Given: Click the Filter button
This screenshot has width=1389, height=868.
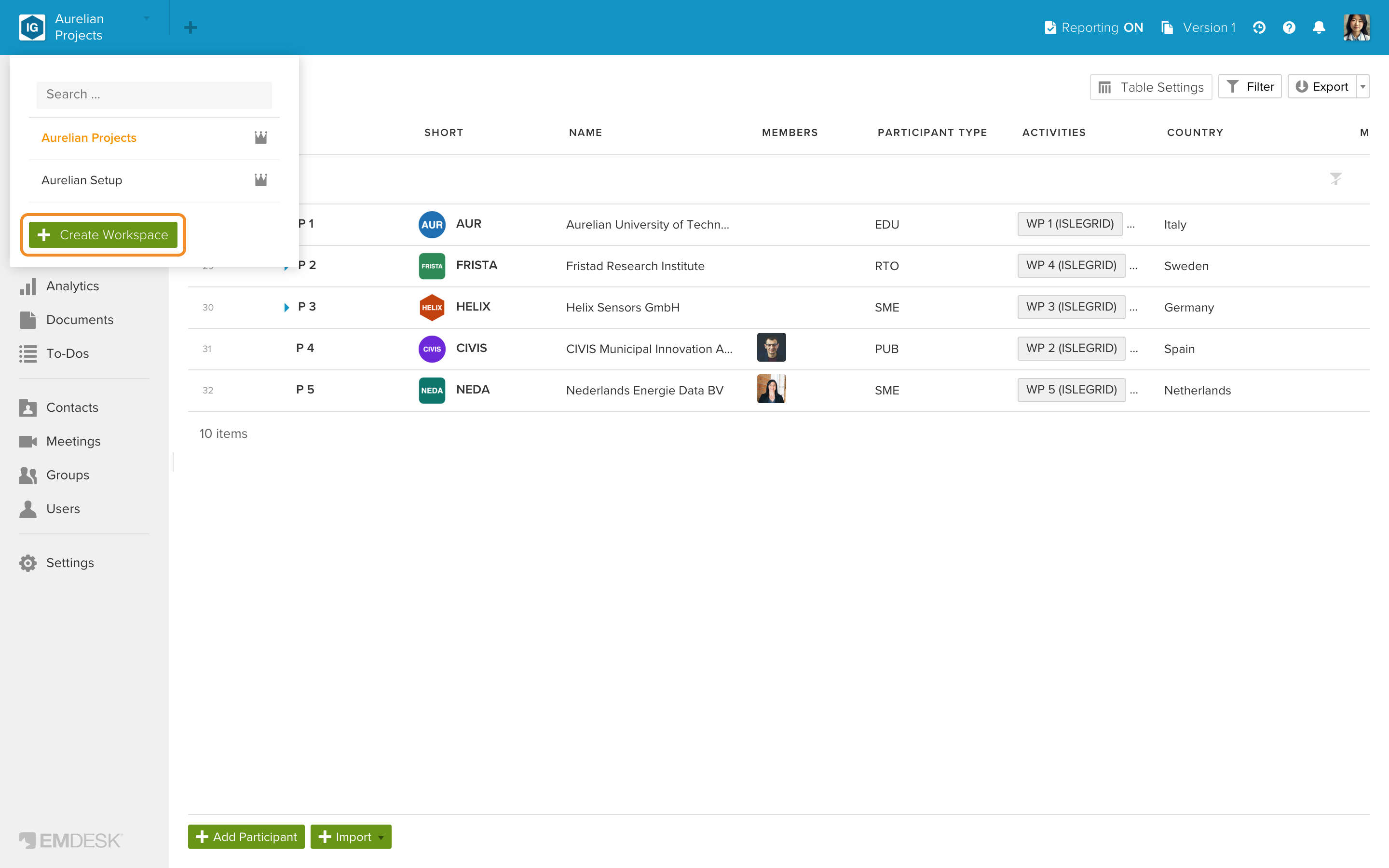Looking at the screenshot, I should (1250, 87).
